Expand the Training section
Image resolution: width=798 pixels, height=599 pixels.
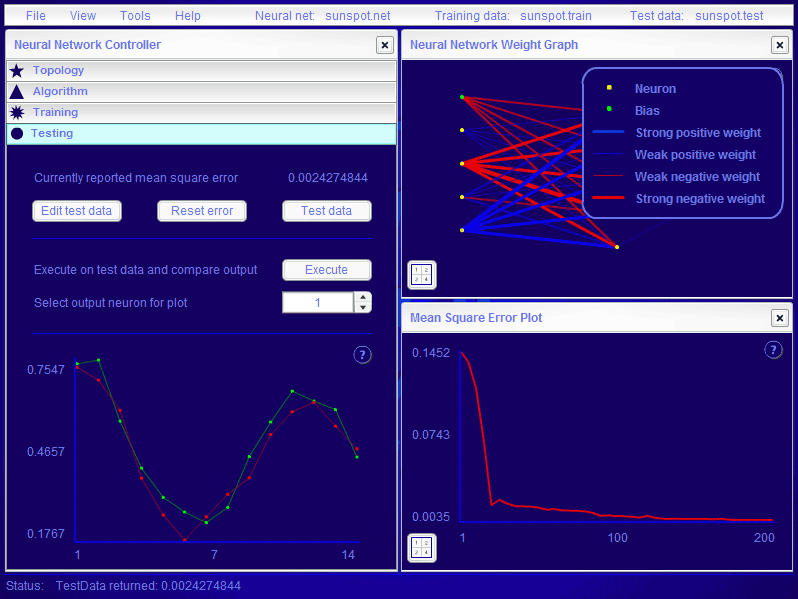point(200,113)
